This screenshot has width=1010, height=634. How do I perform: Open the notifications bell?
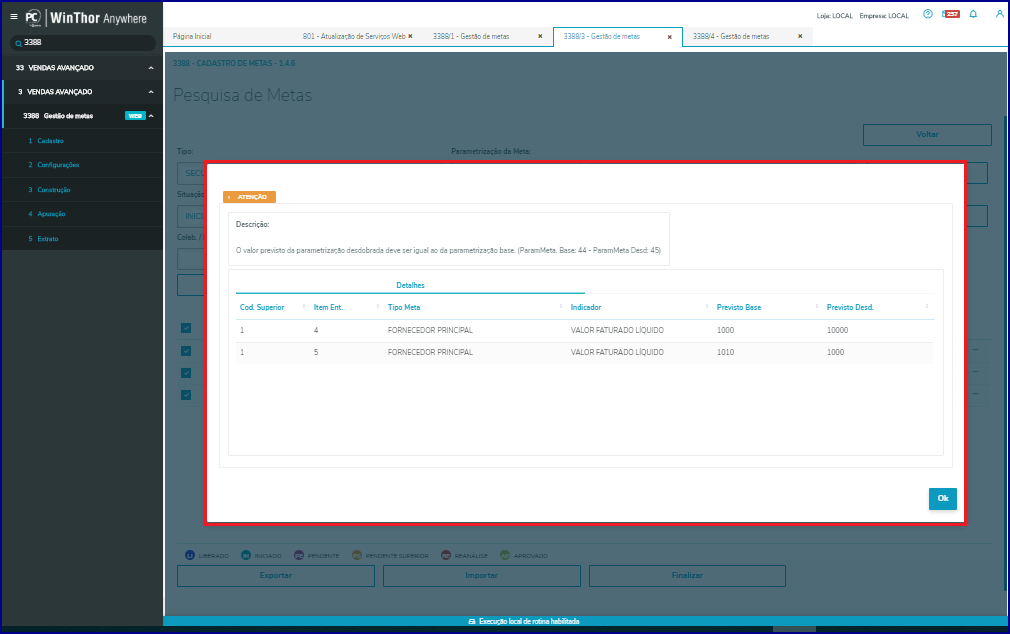[x=973, y=14]
